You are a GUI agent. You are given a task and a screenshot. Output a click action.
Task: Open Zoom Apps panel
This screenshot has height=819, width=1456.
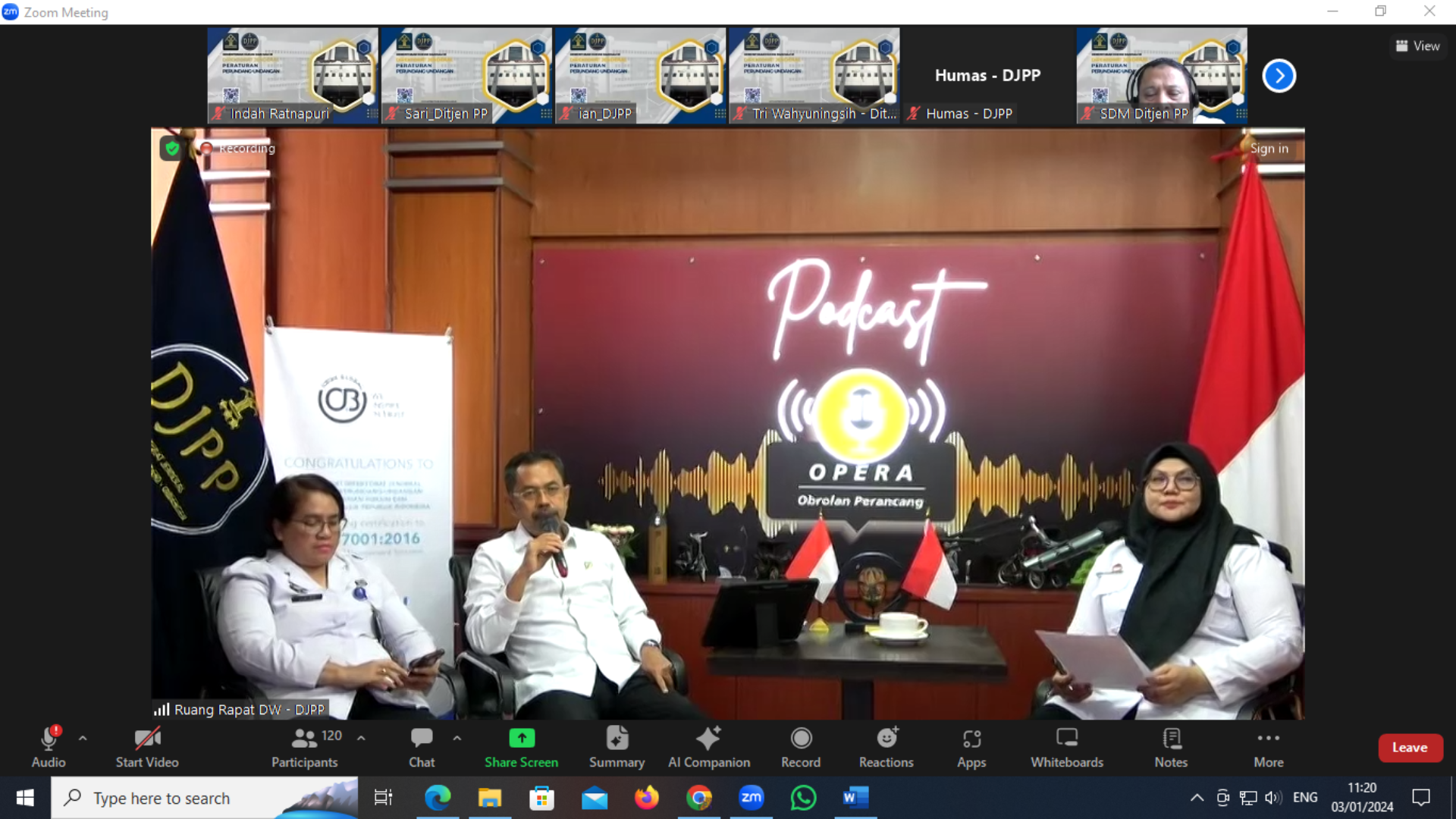pyautogui.click(x=971, y=747)
